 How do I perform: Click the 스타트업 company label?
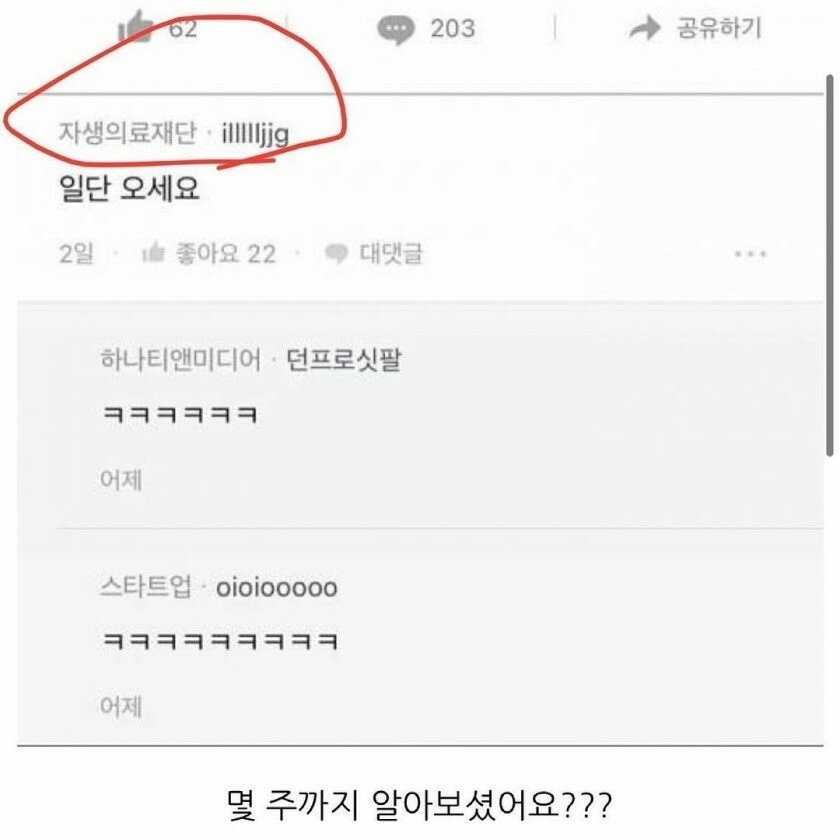[x=145, y=587]
